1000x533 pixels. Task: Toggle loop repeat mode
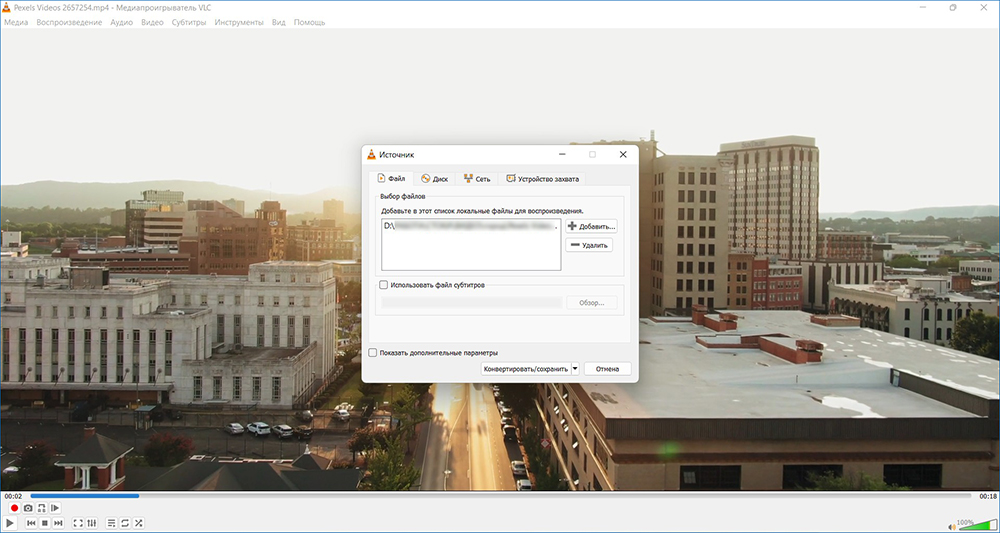click(x=125, y=523)
